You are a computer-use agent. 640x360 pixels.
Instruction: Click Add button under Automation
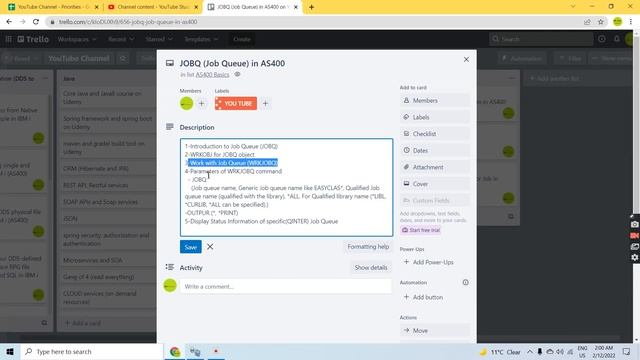[x=434, y=297]
